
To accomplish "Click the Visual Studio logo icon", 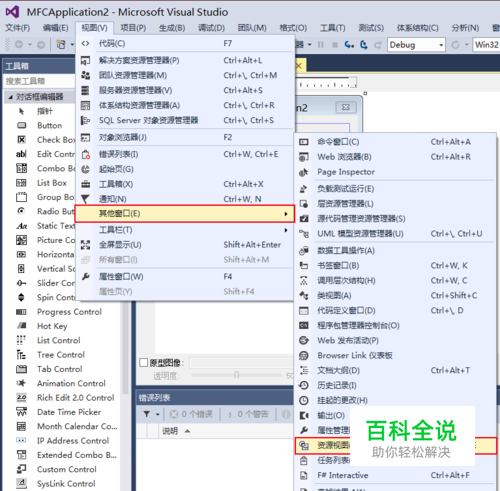I will pyautogui.click(x=13, y=12).
